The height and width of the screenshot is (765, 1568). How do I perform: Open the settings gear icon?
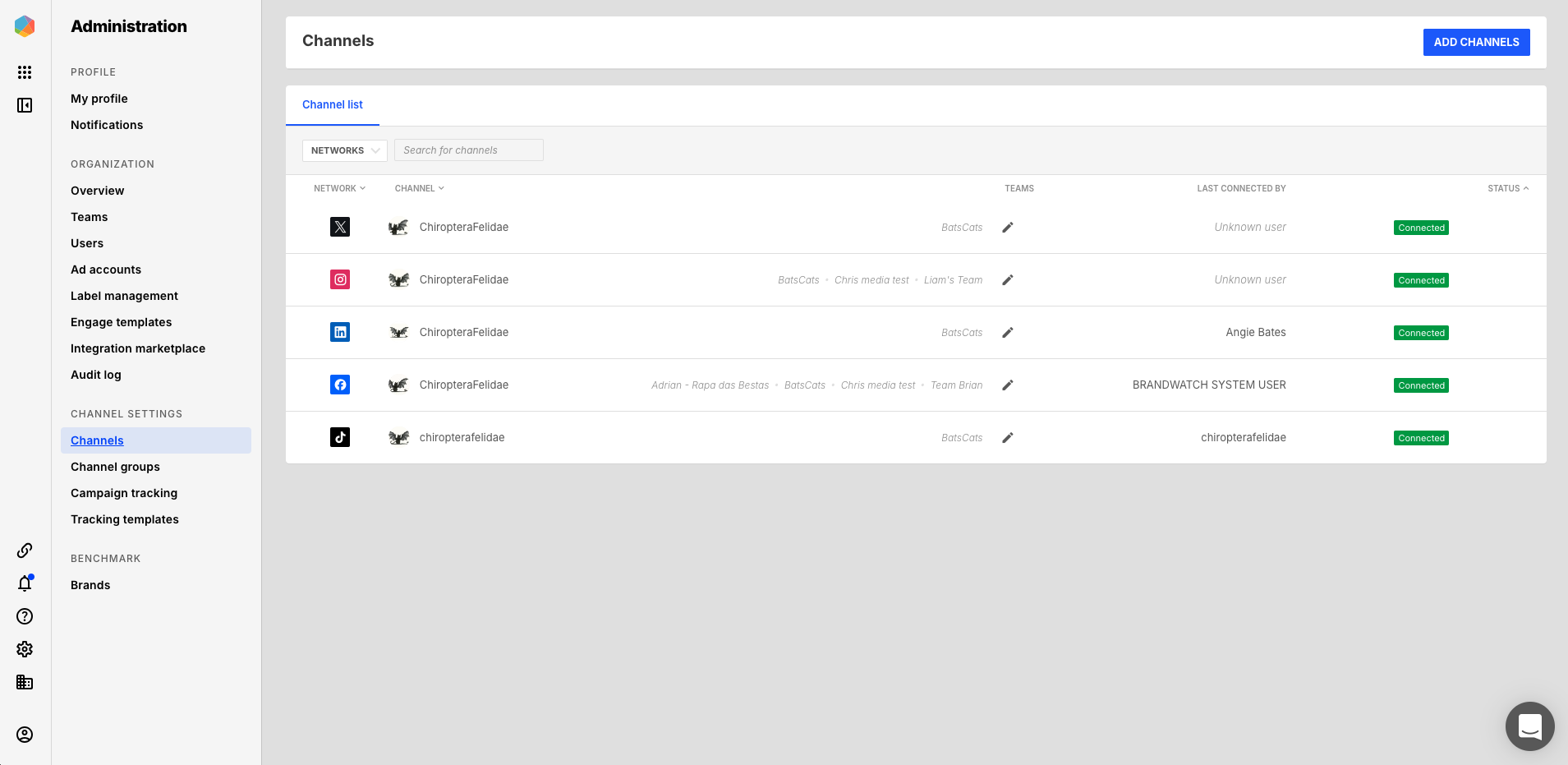click(25, 649)
